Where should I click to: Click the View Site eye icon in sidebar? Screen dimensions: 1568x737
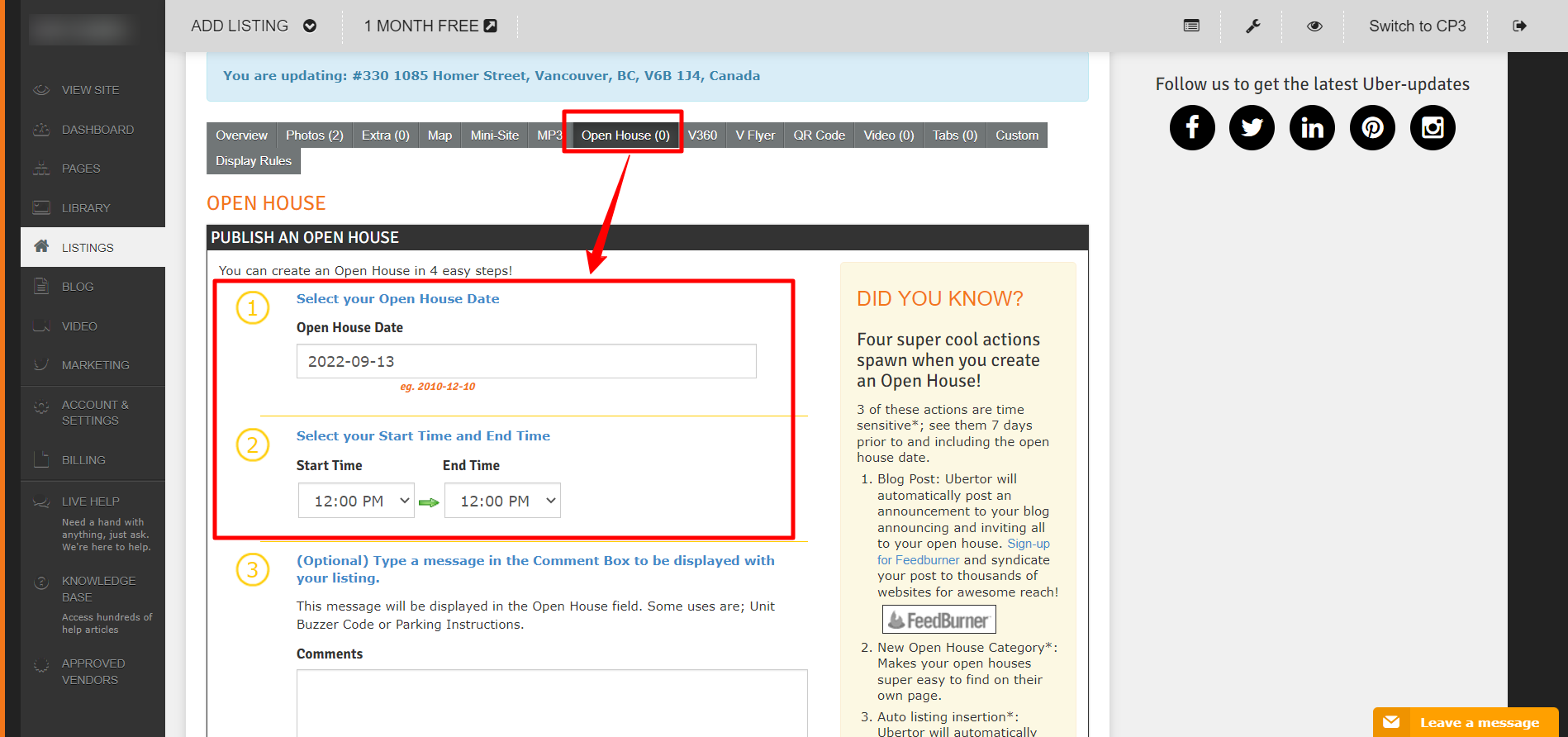point(41,90)
